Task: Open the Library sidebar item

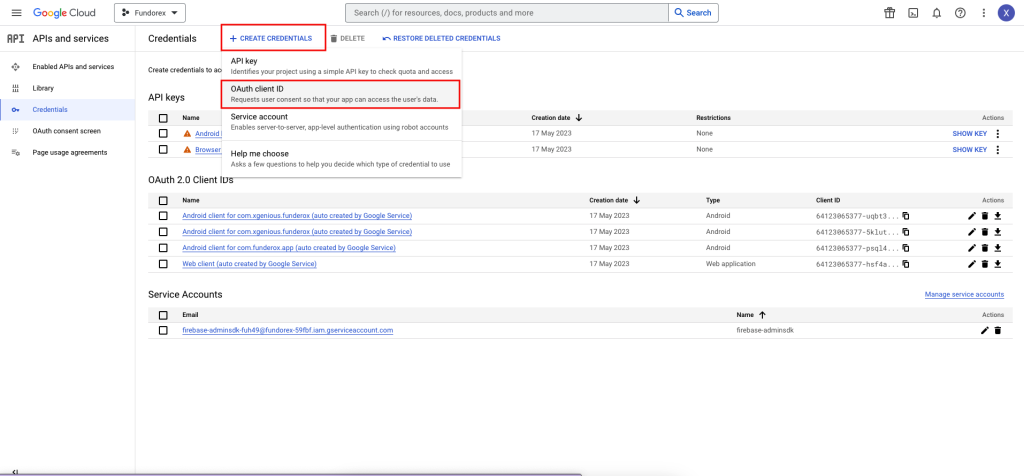Action: 68,88
